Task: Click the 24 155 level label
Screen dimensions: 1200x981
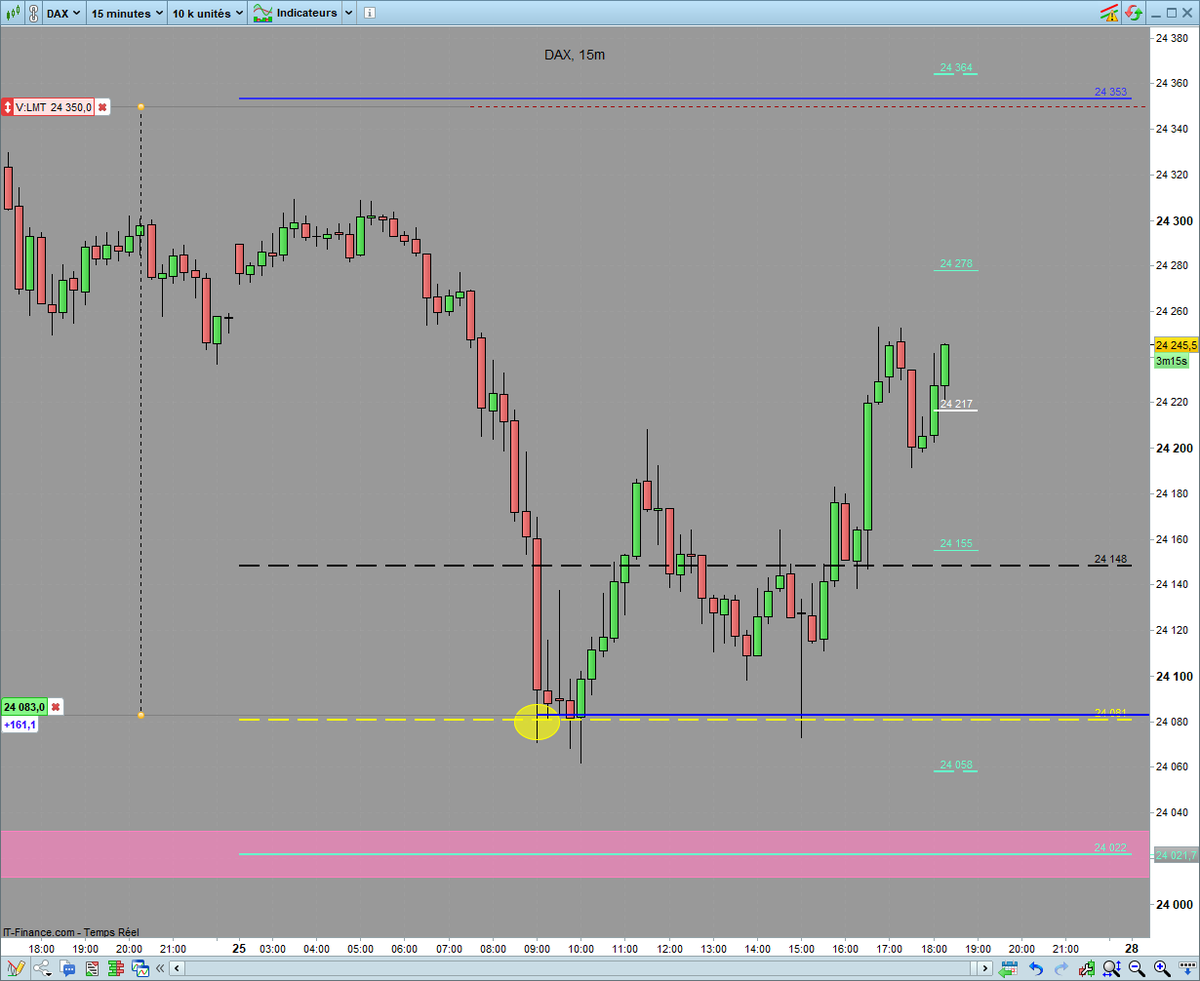Action: 956,544
